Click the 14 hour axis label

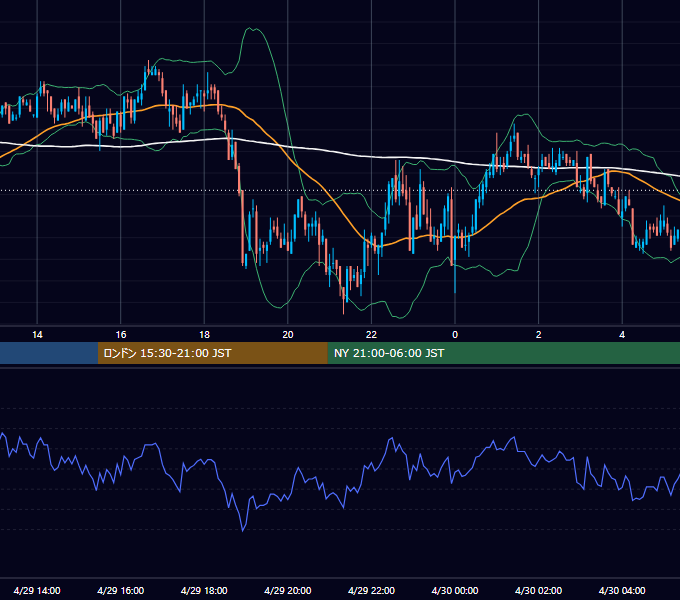[x=37, y=335]
